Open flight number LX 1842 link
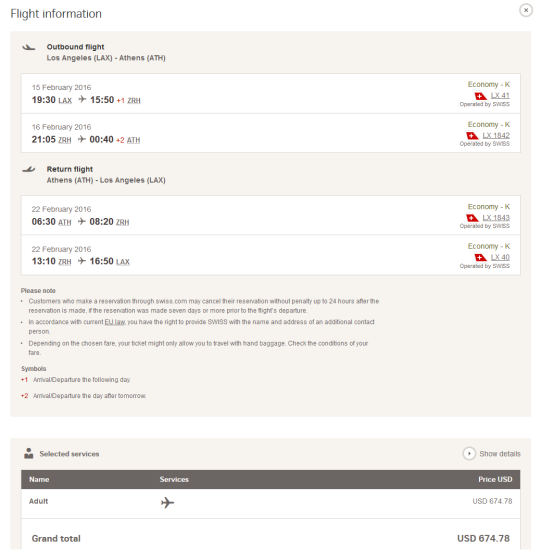The image size is (541, 550). pos(496,135)
